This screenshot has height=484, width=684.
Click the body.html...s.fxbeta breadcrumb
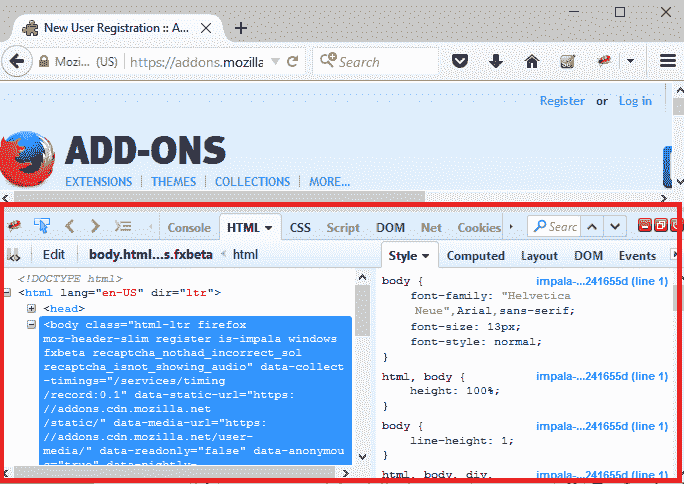pyautogui.click(x=150, y=255)
